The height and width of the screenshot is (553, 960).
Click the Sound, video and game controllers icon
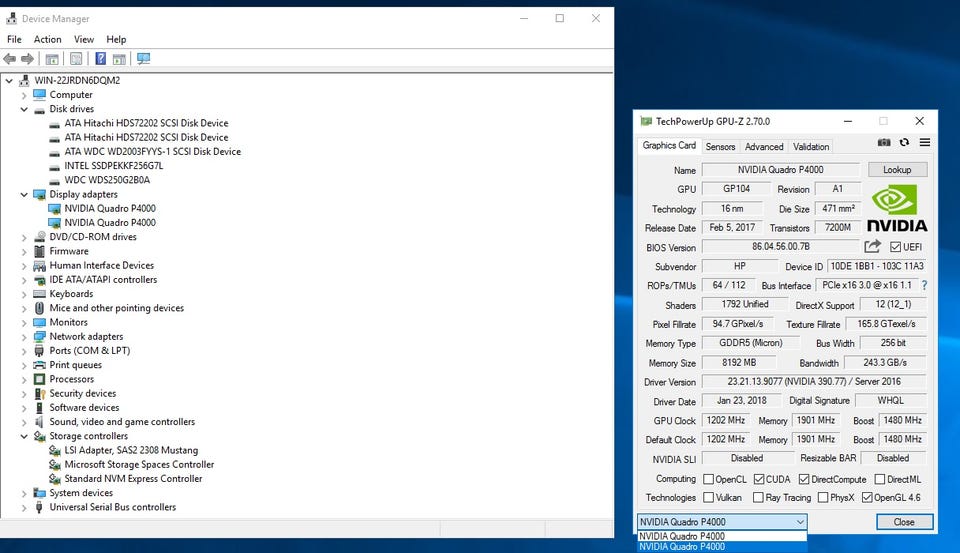40,422
